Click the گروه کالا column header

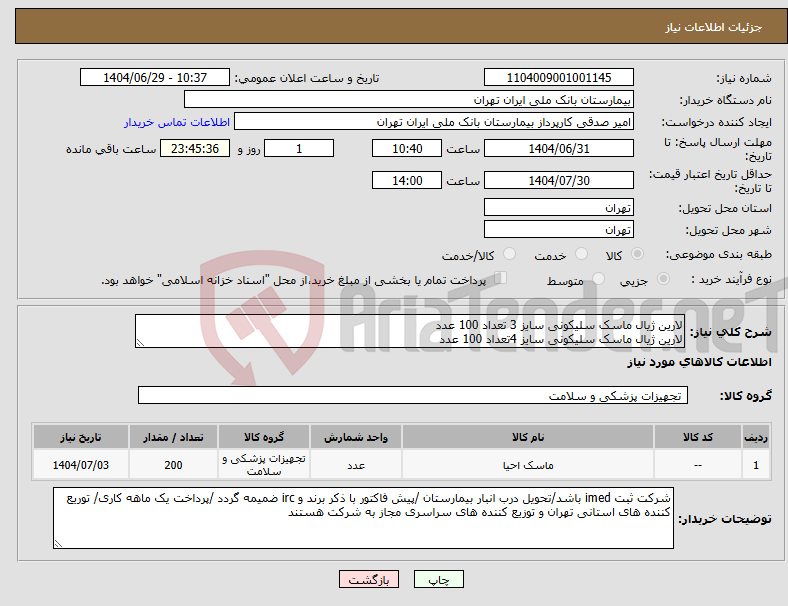(264, 437)
